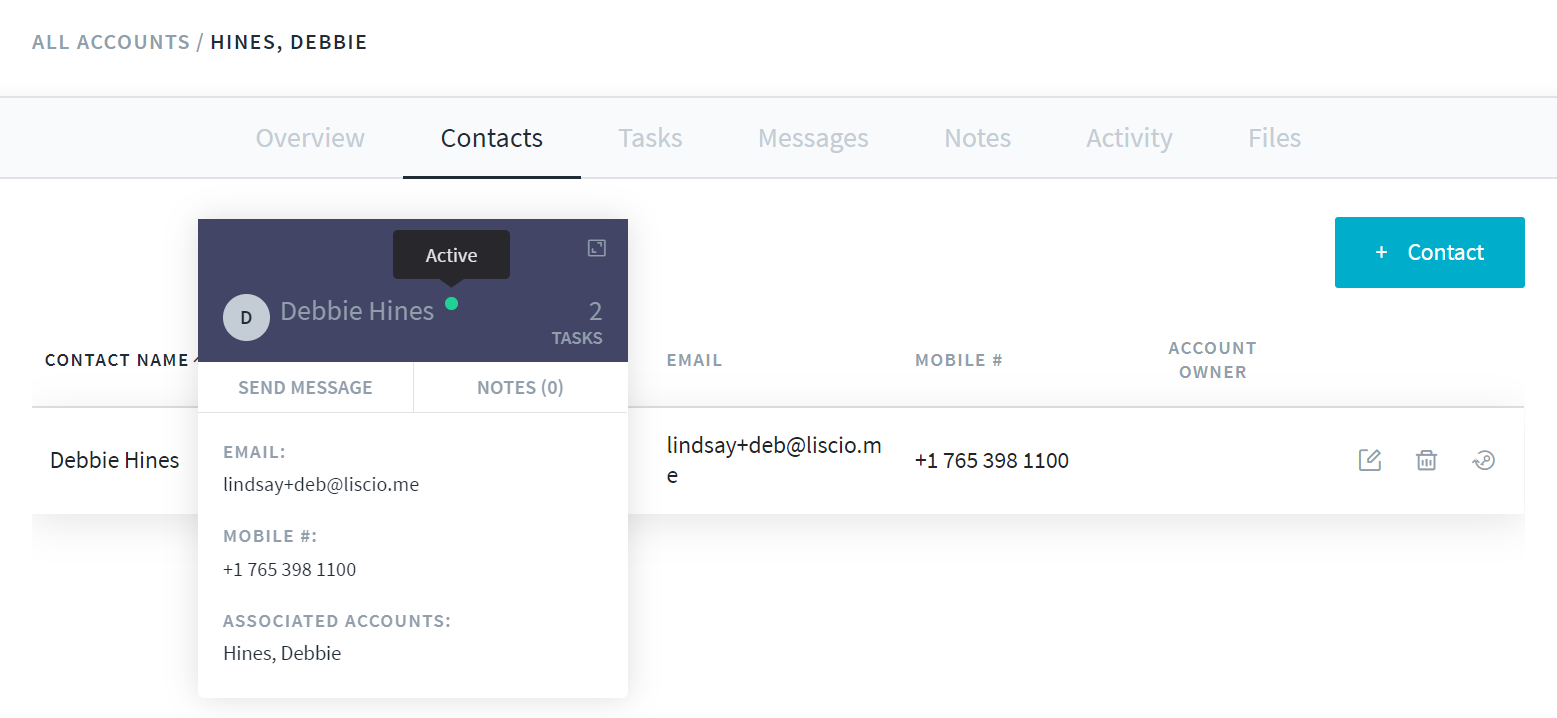Open the Notes tab

[977, 138]
